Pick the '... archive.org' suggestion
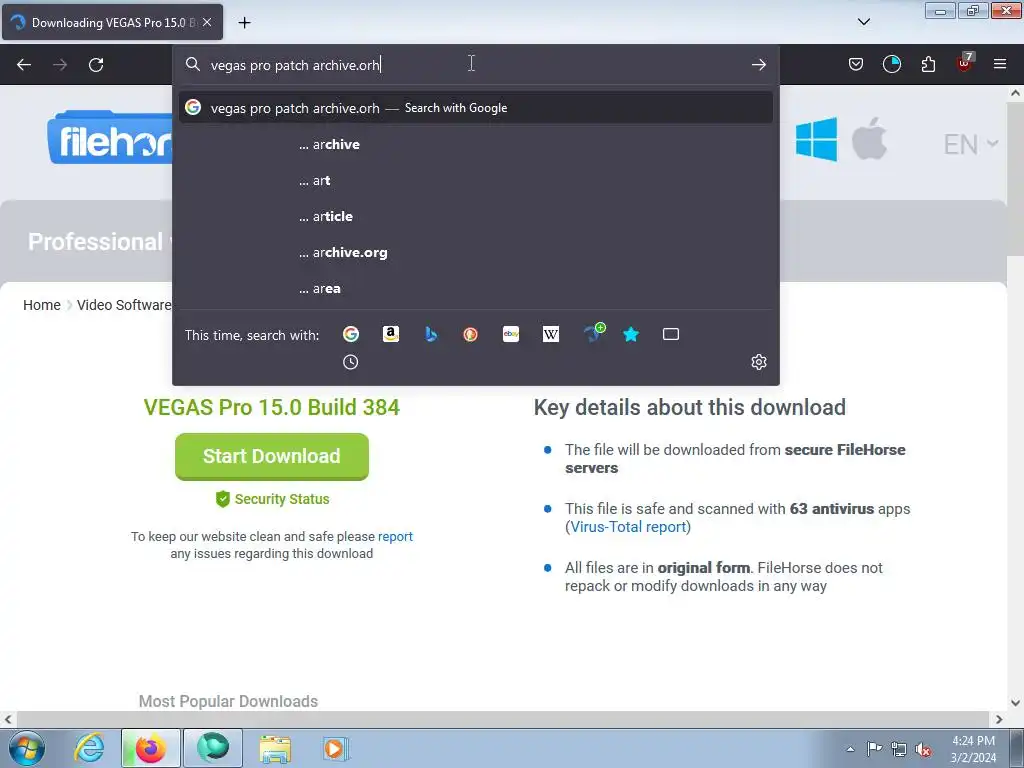This screenshot has width=1024, height=768. (475, 252)
